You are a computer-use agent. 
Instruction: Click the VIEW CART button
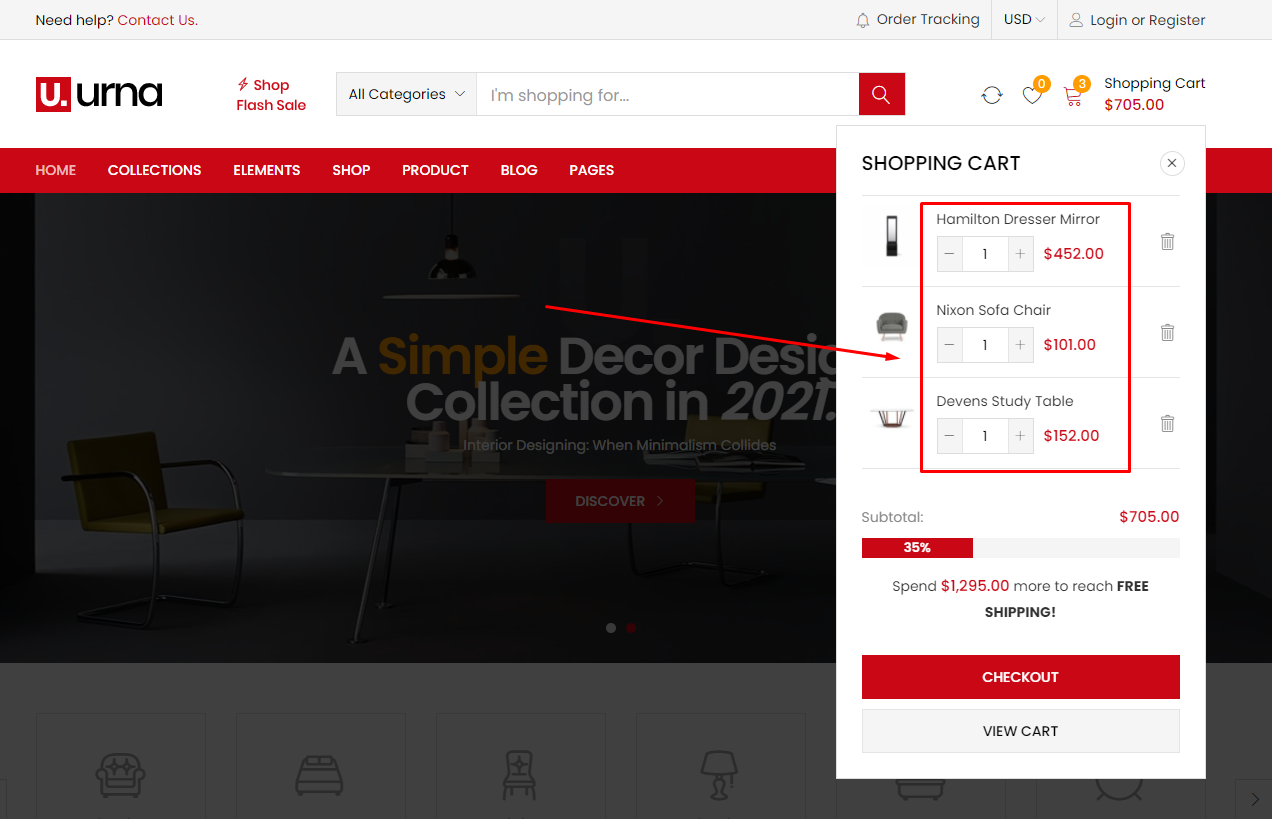tap(1020, 731)
